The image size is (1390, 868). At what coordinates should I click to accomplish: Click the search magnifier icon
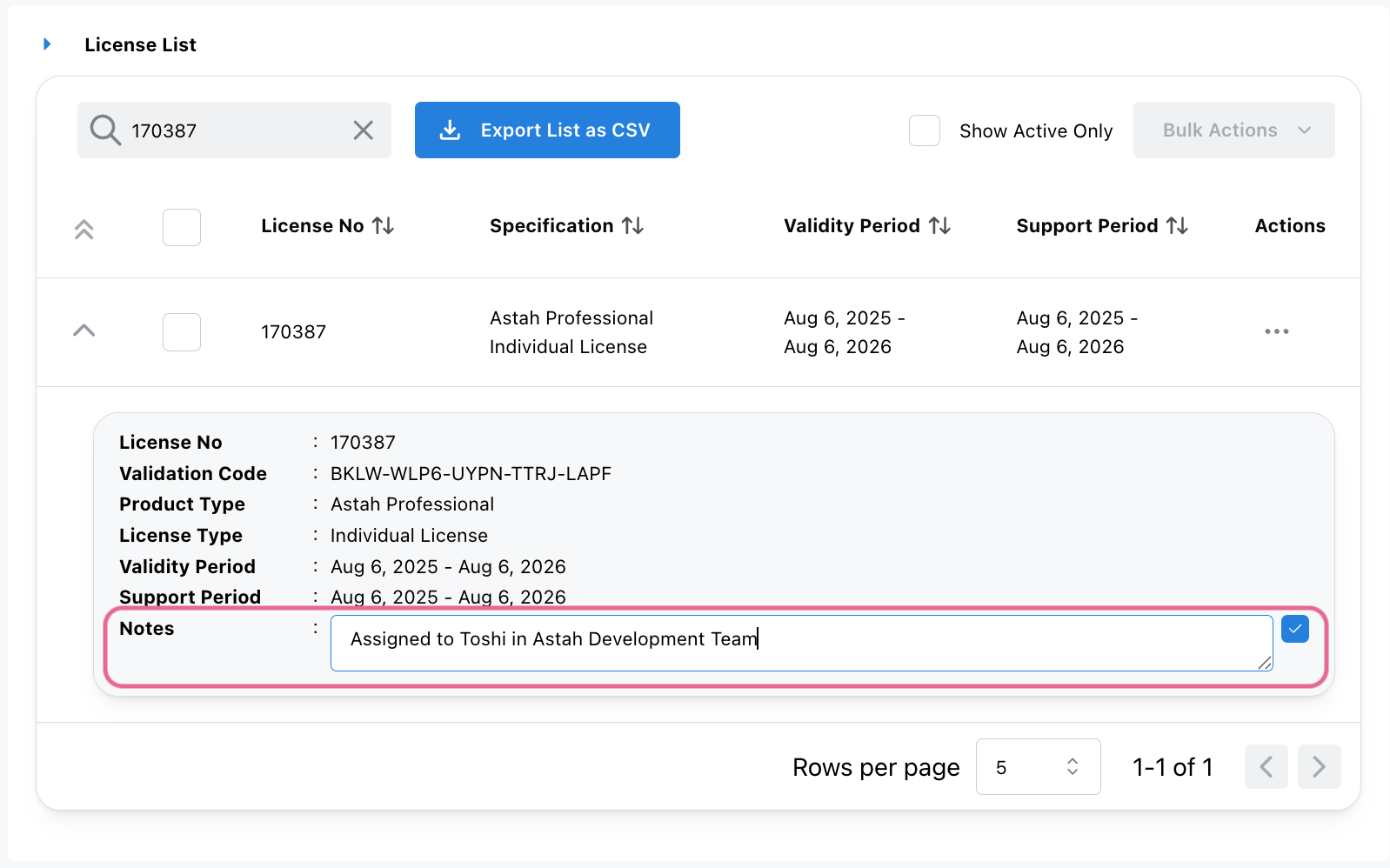[x=105, y=130]
